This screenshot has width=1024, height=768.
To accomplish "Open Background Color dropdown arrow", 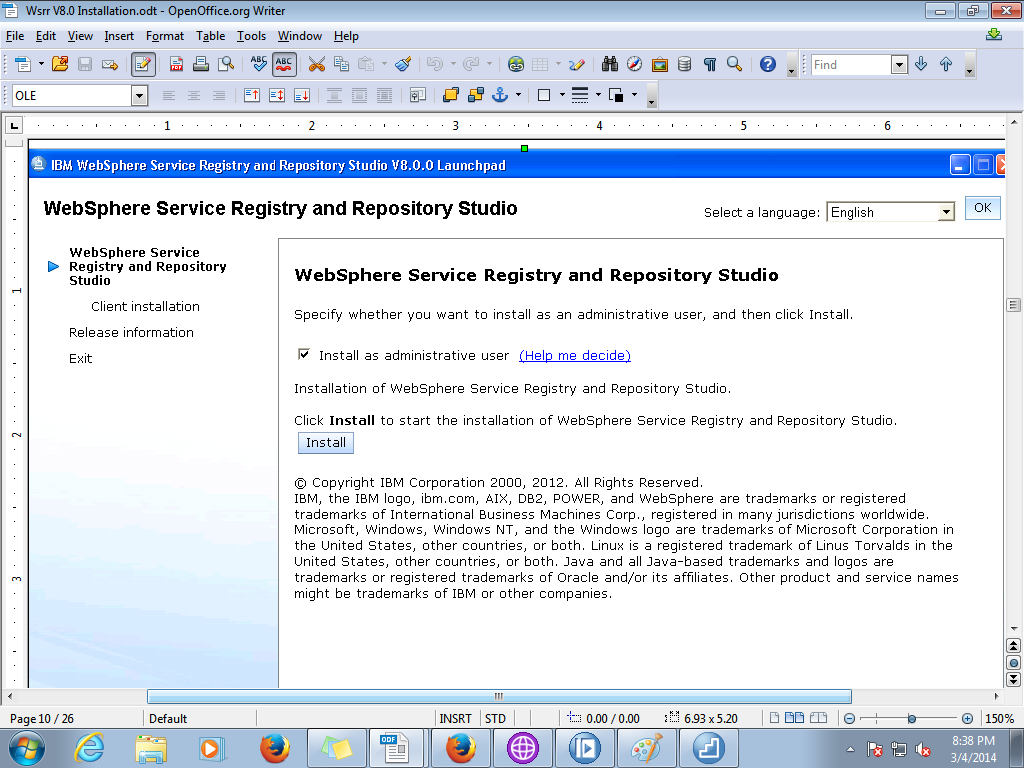I will coord(634,95).
